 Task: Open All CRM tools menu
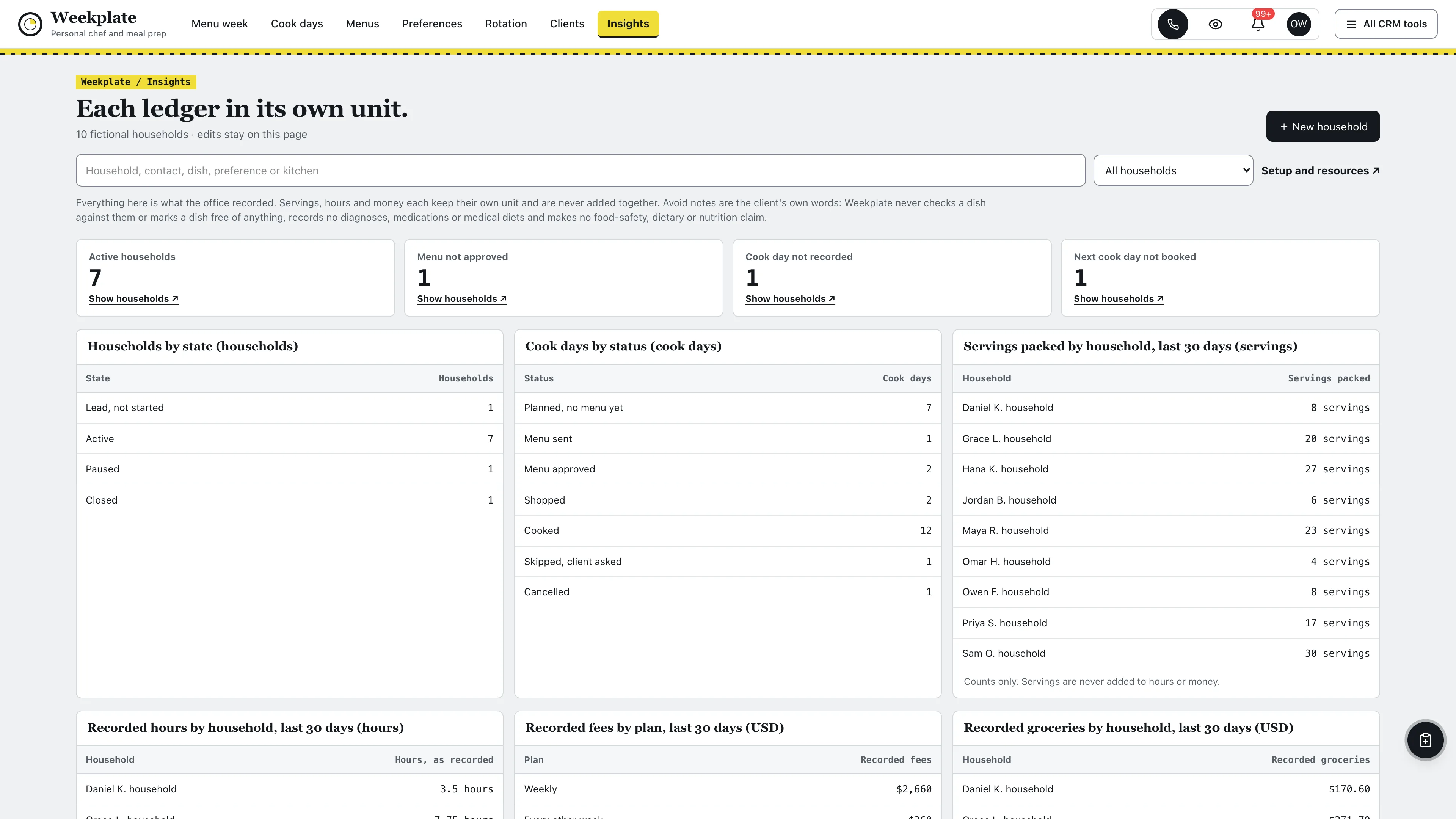click(x=1386, y=24)
